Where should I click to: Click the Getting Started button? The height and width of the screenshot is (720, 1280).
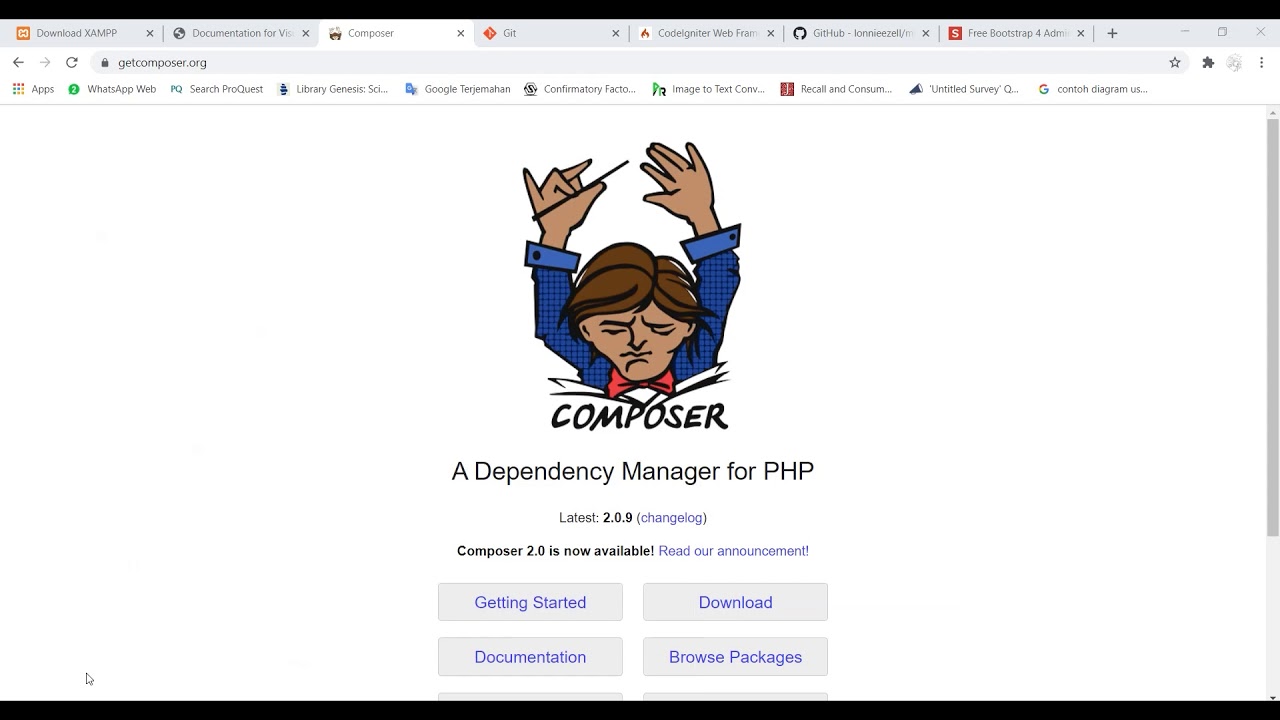530,602
